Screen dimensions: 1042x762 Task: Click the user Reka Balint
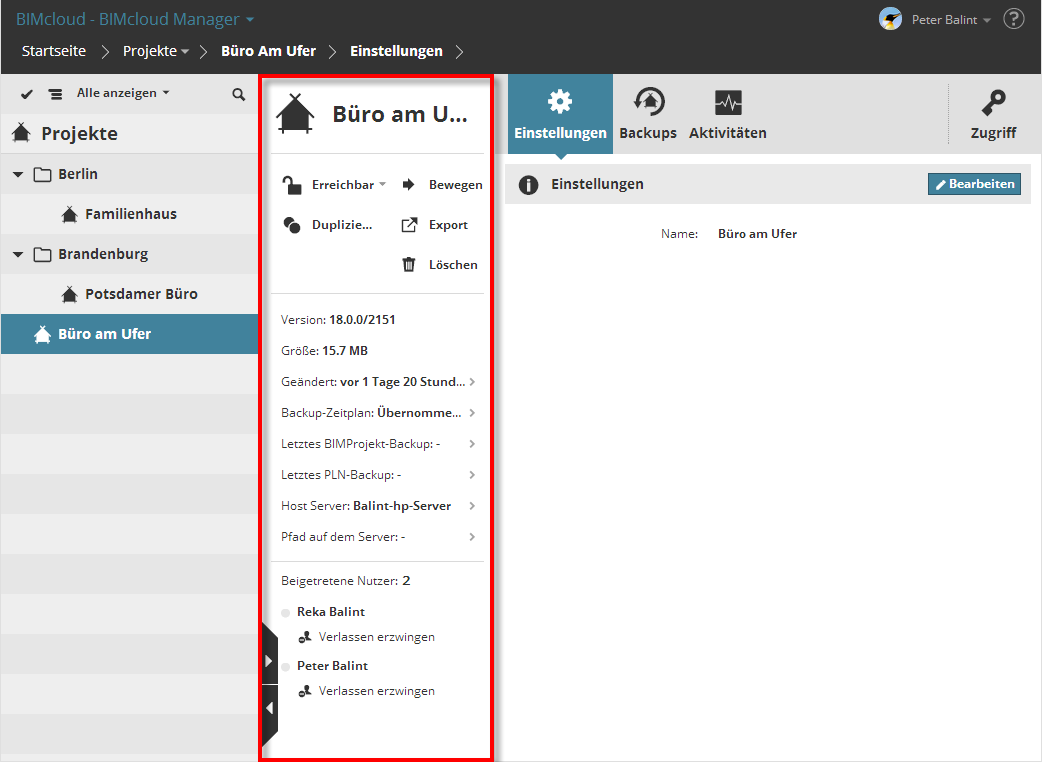coord(331,612)
